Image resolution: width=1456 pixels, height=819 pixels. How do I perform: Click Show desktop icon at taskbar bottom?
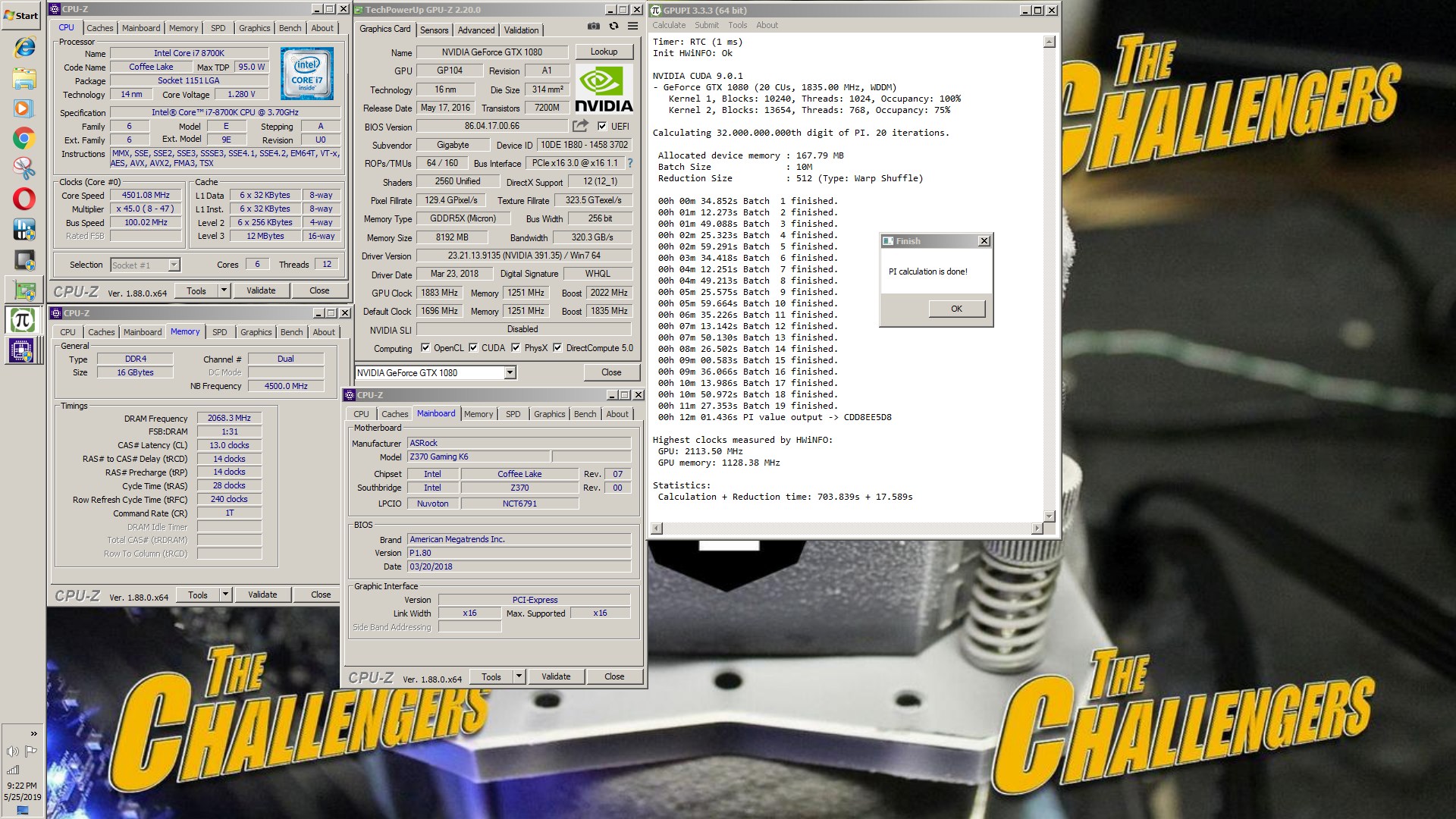pos(22,811)
